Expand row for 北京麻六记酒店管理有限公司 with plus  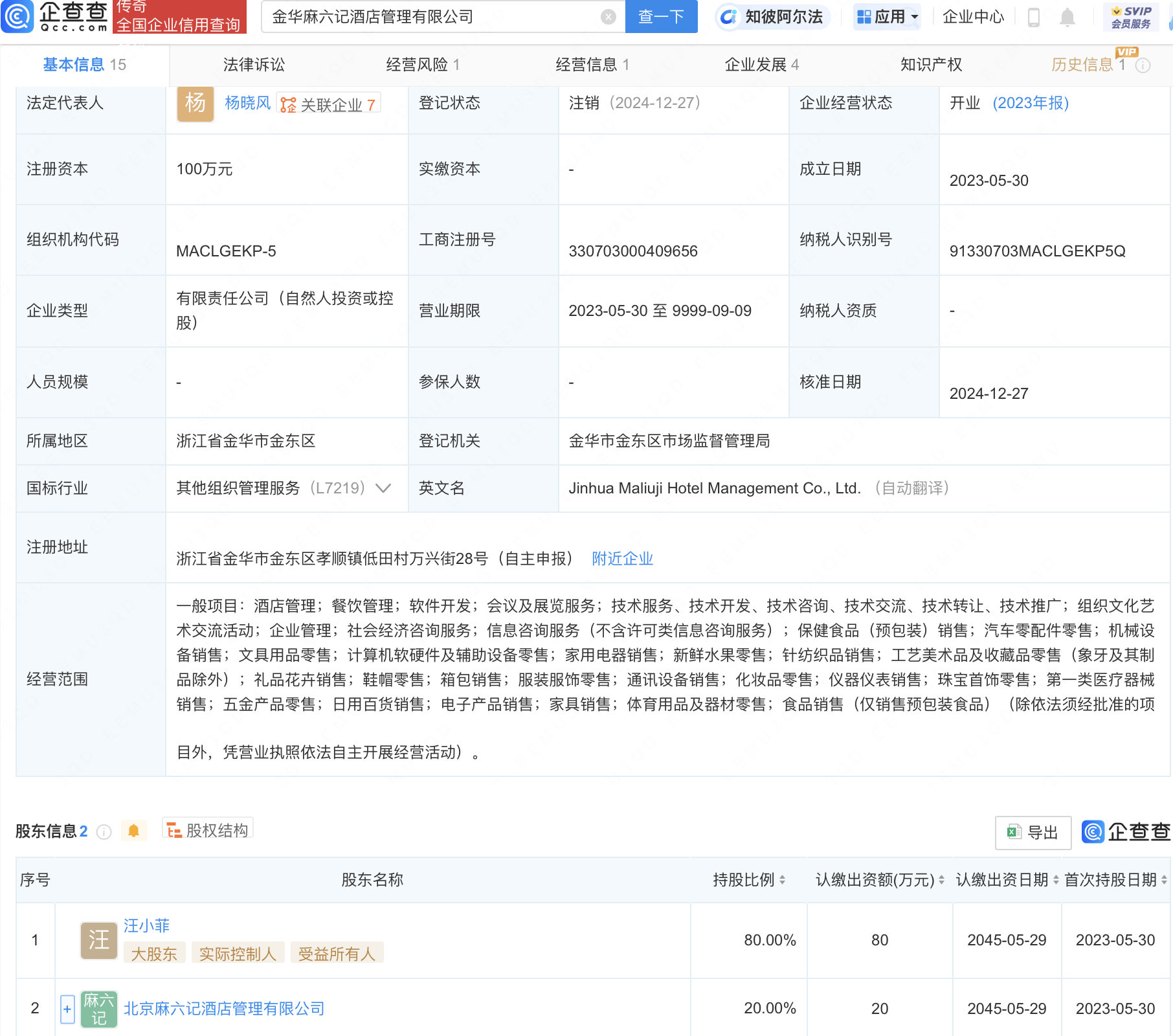pos(67,1009)
